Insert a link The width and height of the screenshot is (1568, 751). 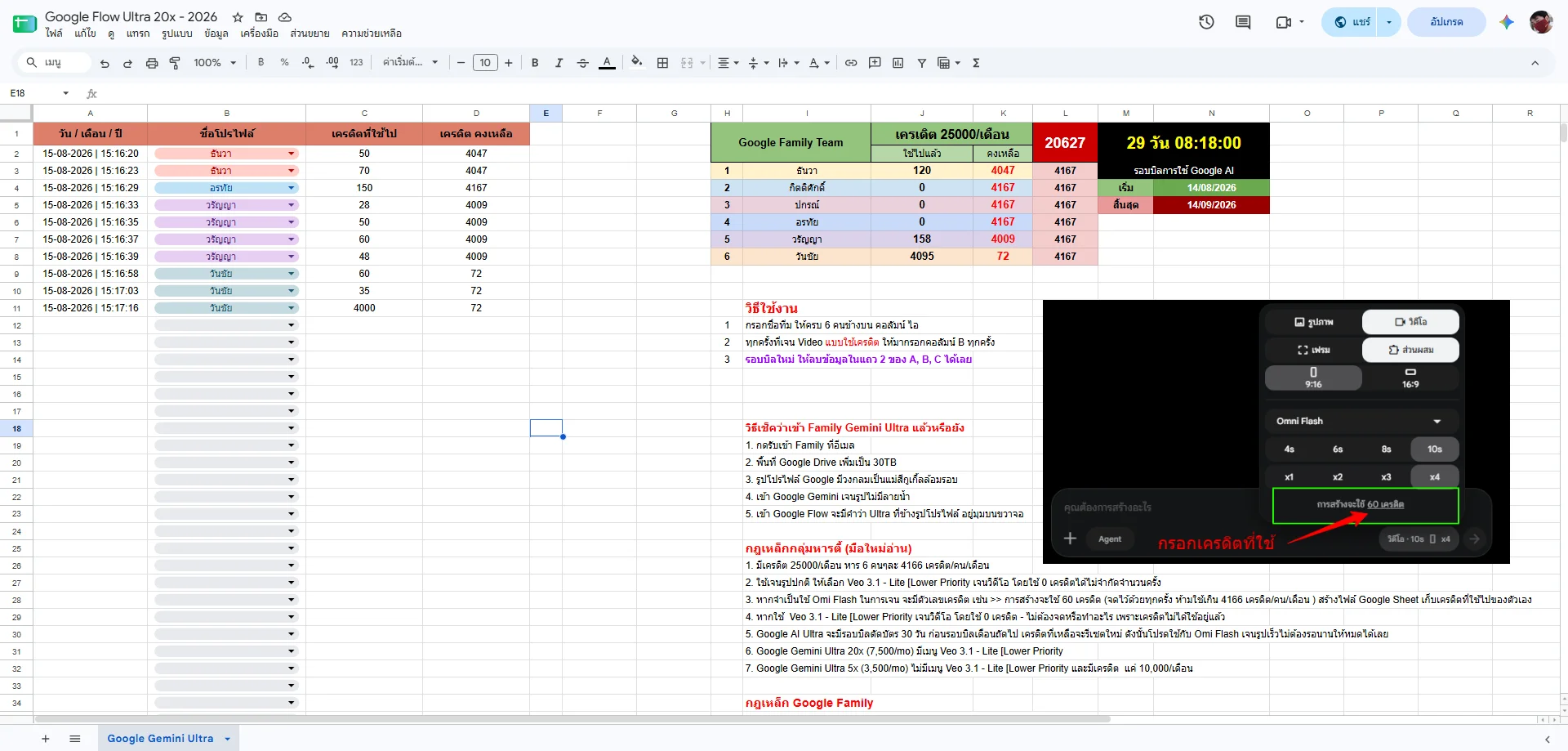[x=851, y=63]
